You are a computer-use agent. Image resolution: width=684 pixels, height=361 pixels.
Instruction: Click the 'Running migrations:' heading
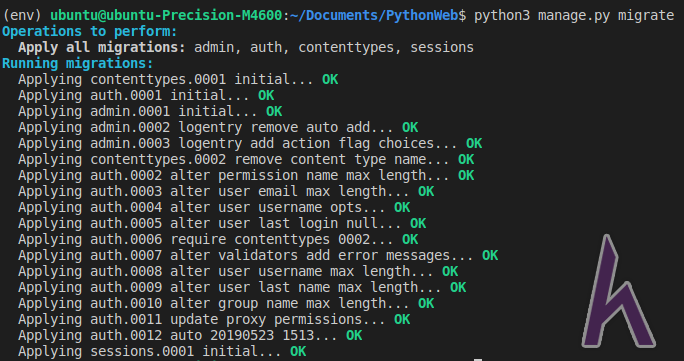78,63
